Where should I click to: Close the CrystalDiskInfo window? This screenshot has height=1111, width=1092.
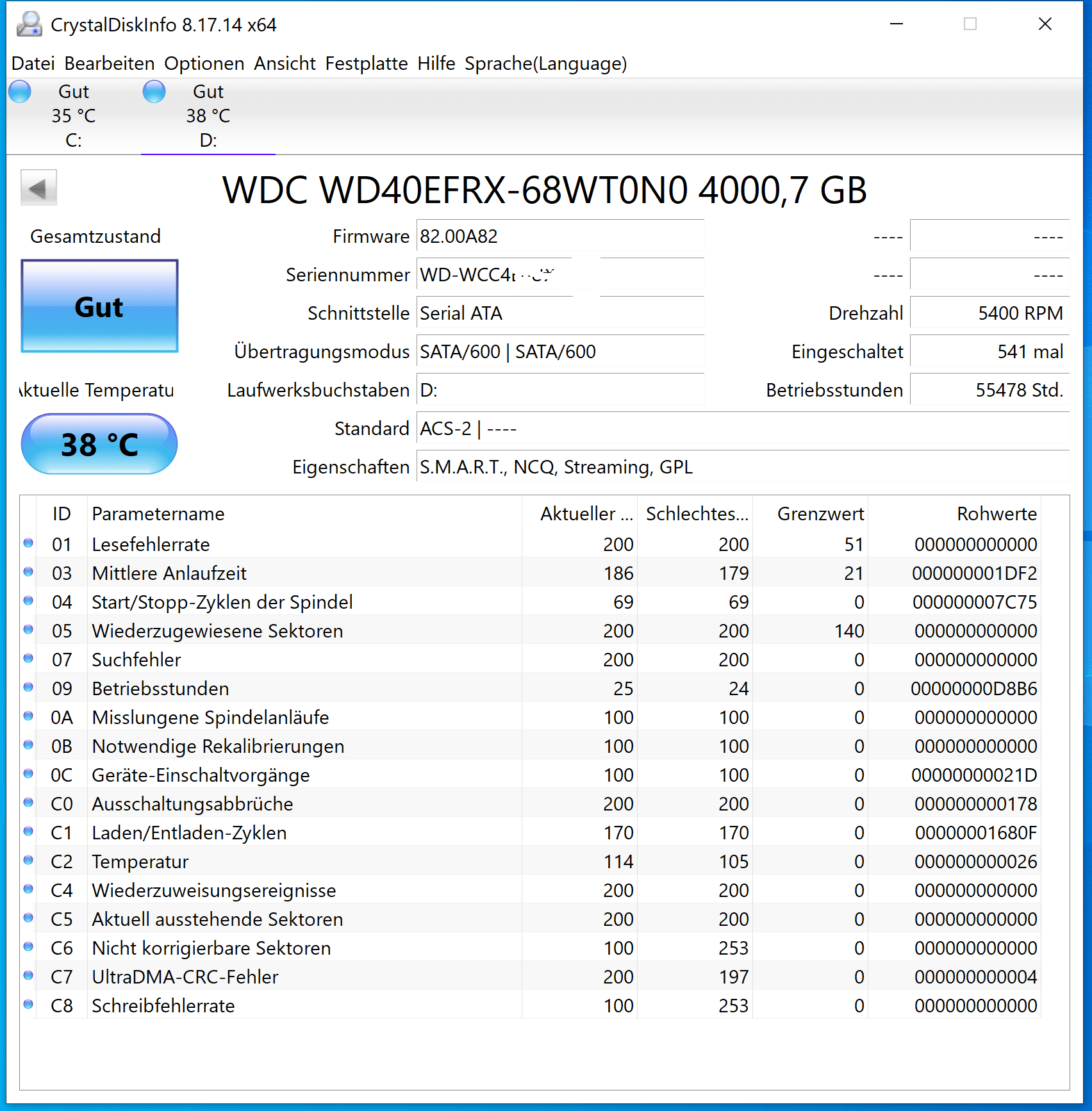point(1045,24)
